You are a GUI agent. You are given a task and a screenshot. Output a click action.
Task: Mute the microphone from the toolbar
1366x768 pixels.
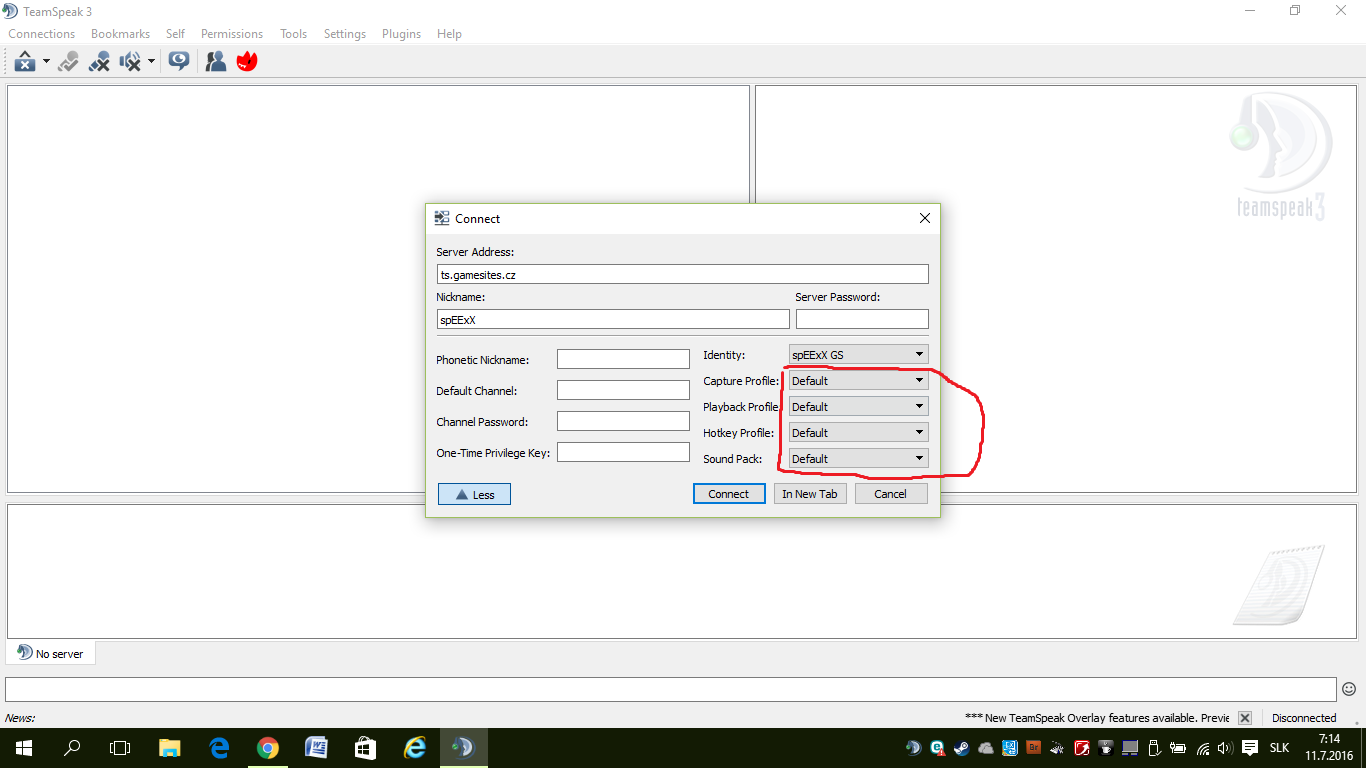tap(99, 62)
